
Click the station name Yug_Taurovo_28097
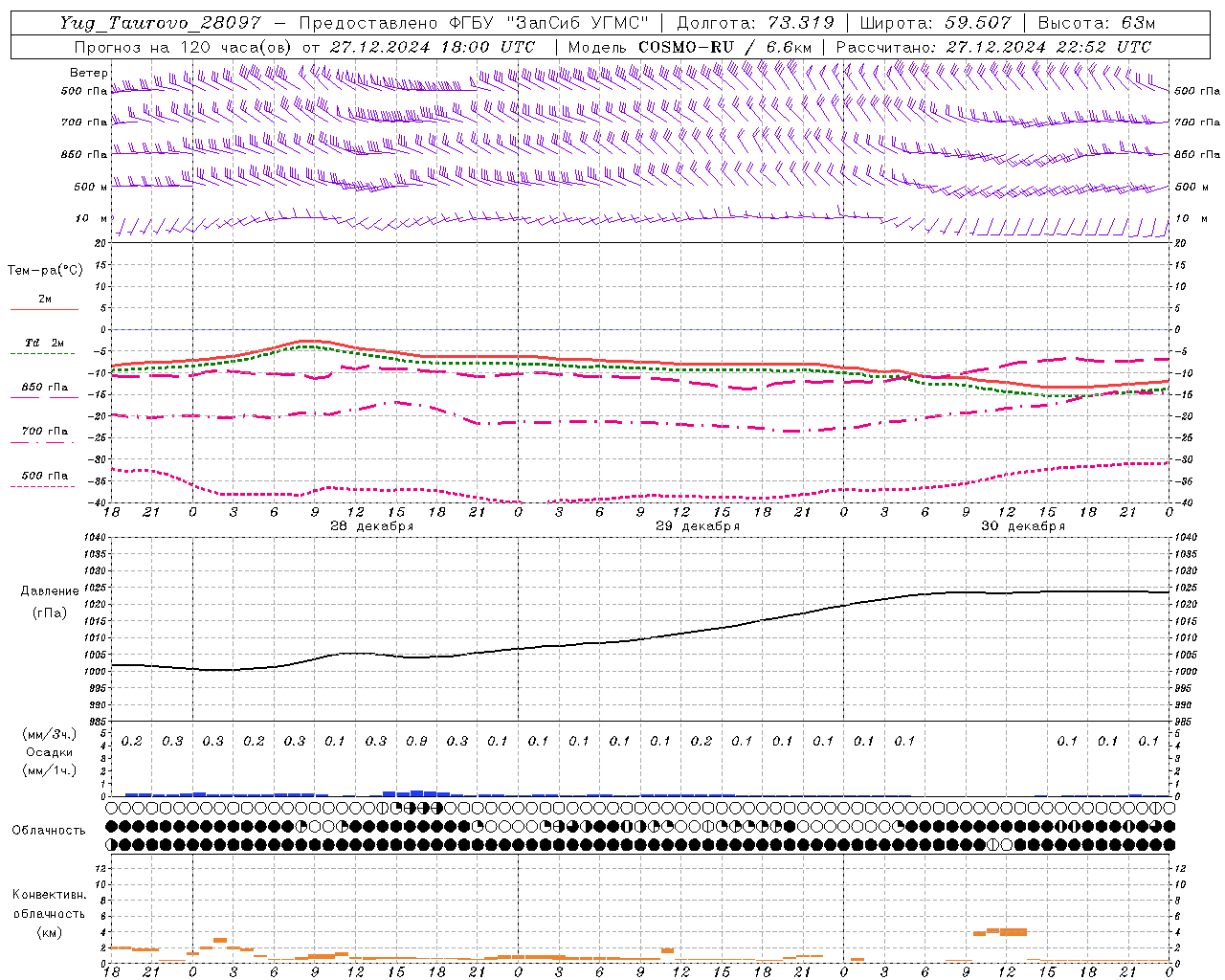[x=160, y=23]
